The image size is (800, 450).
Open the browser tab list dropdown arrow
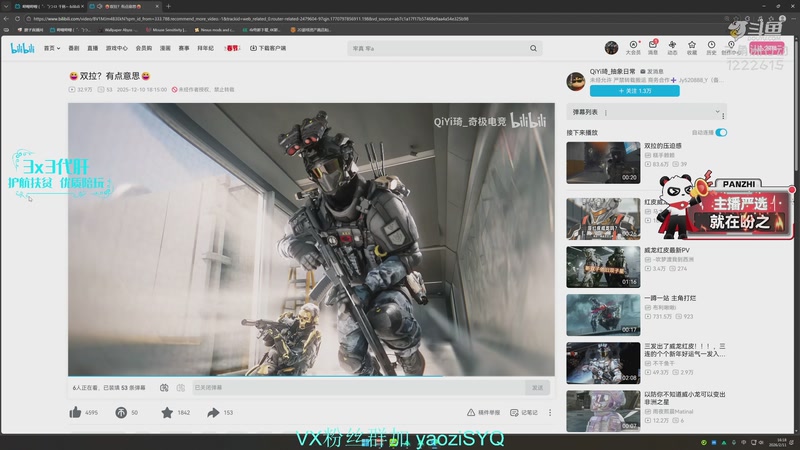click(6, 6)
